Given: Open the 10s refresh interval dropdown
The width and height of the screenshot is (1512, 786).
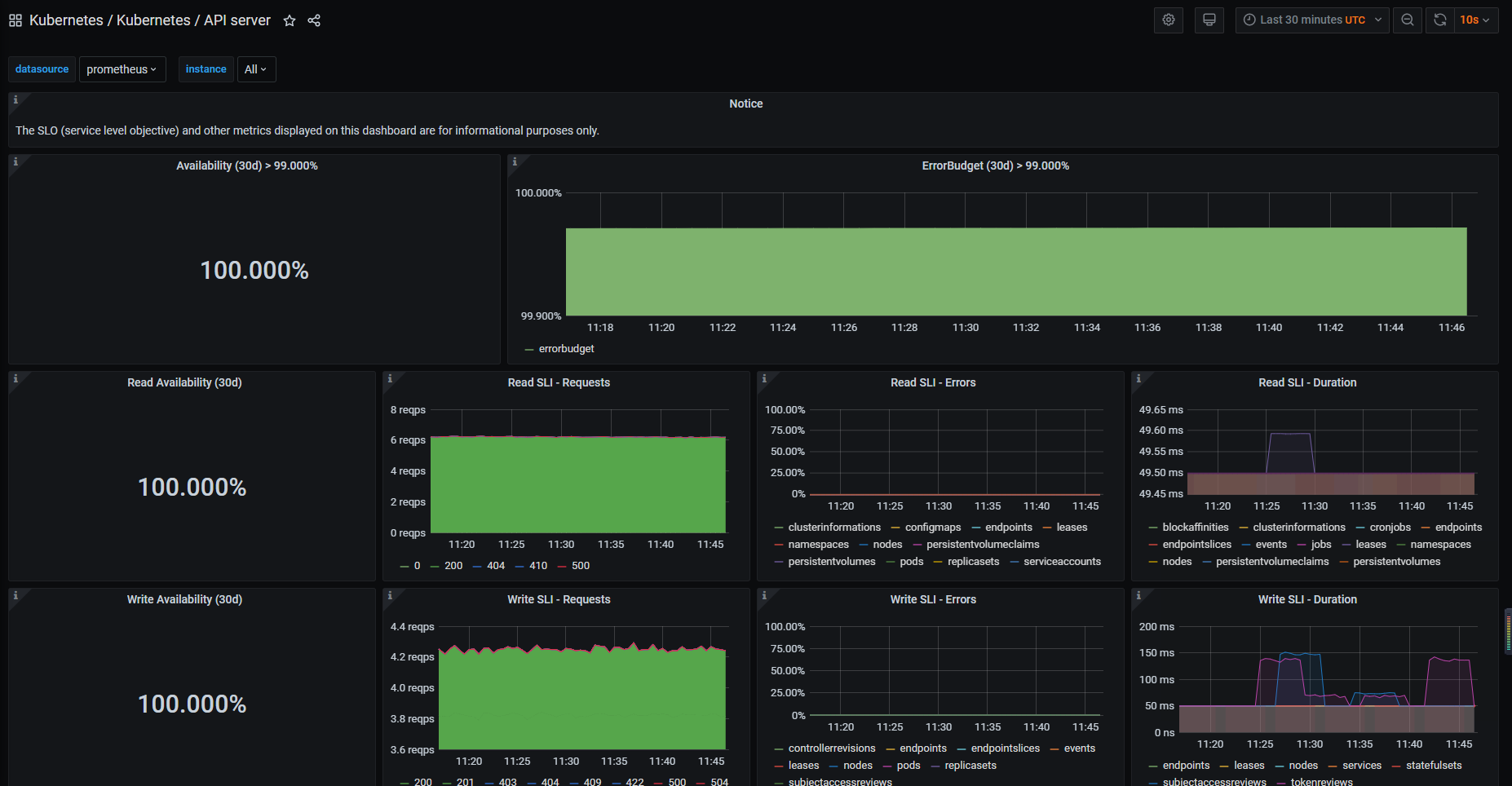Looking at the screenshot, I should point(1475,20).
